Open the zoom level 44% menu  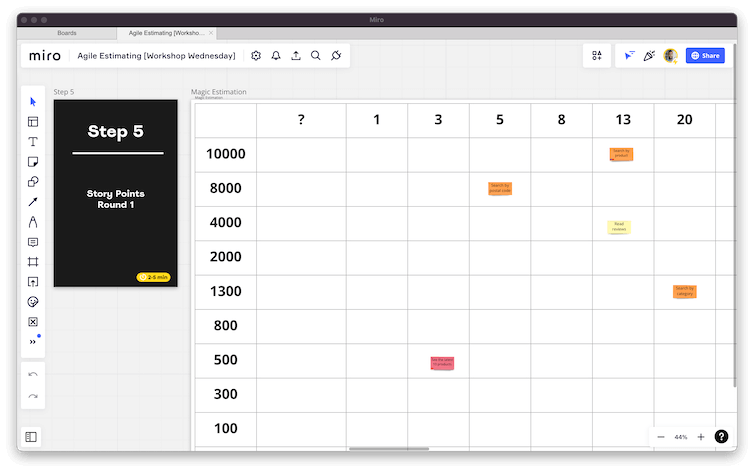(x=681, y=437)
